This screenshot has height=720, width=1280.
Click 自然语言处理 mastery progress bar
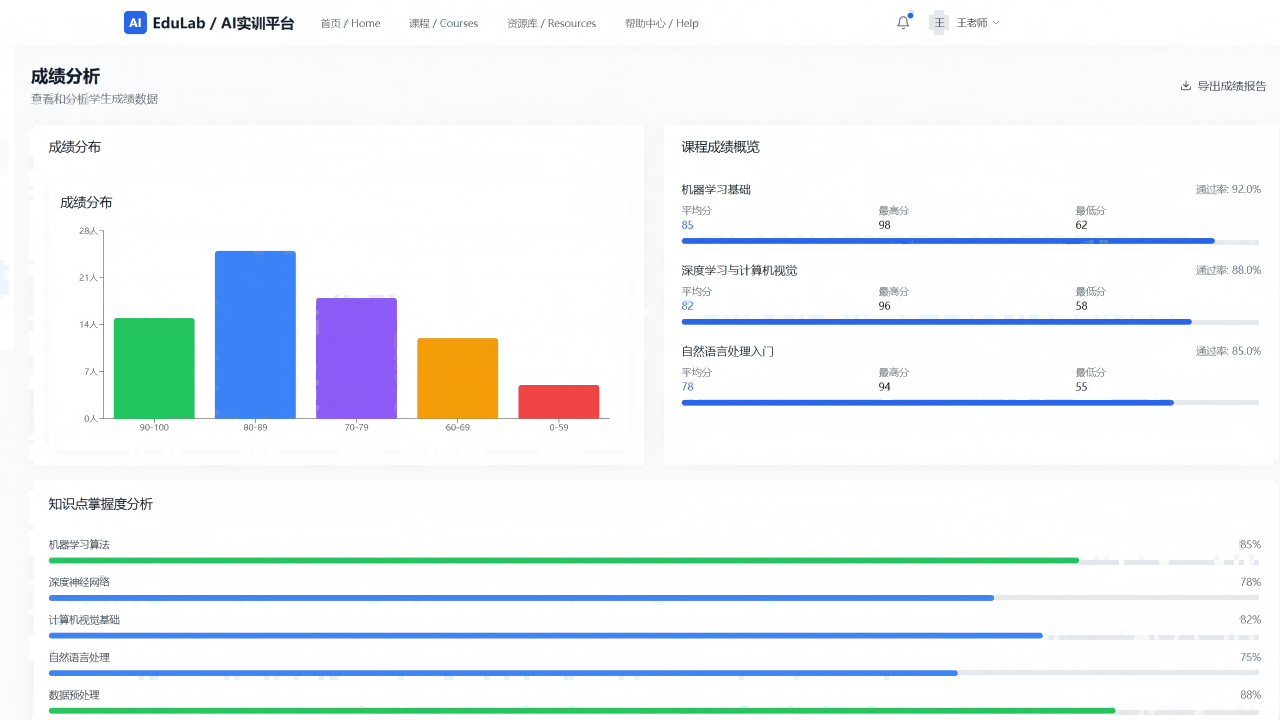pyautogui.click(x=655, y=673)
